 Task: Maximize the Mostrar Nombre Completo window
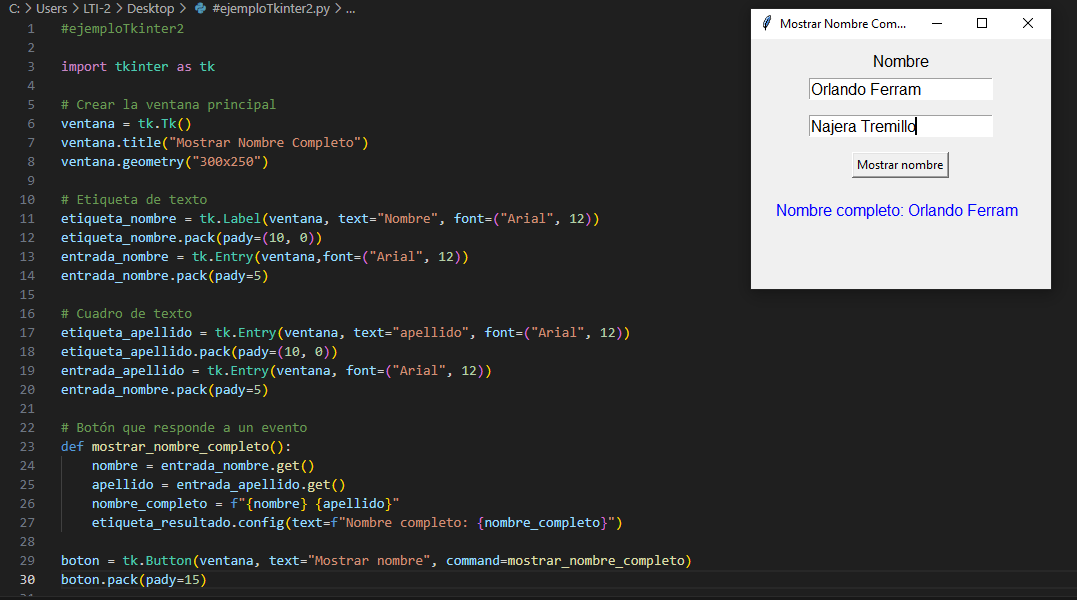982,23
